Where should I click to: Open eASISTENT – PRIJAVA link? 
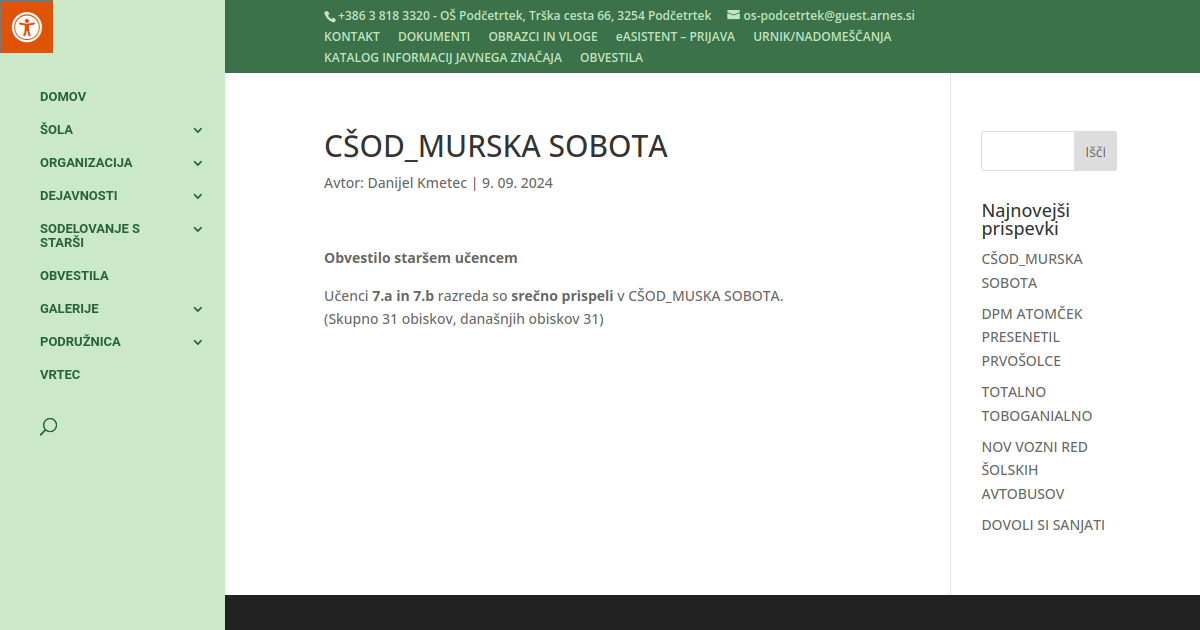pyautogui.click(x=675, y=37)
